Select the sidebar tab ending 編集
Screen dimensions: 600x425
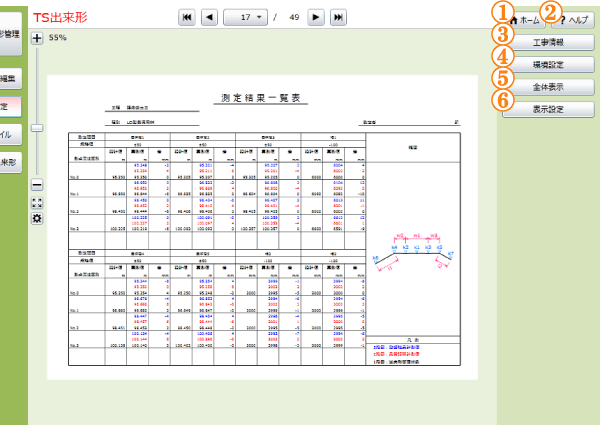pos(11,78)
